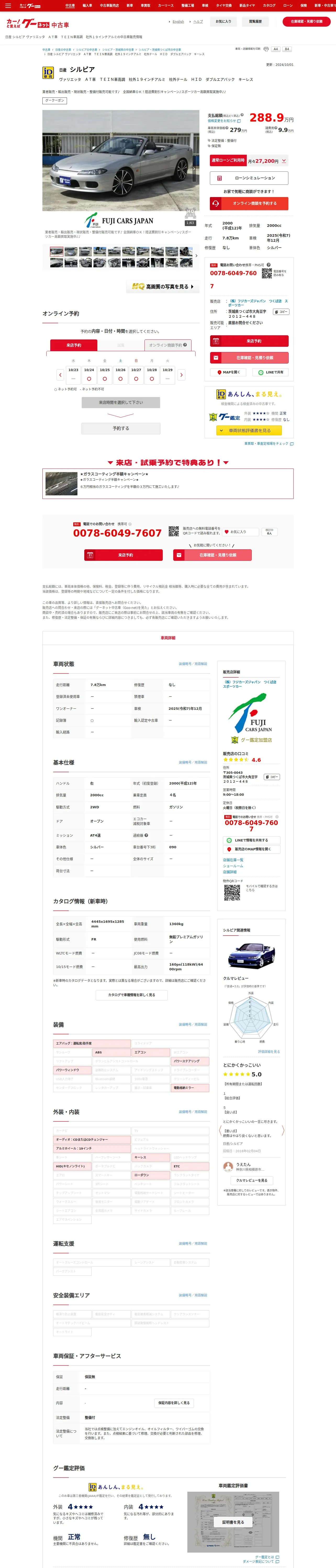Open 装備略号/用語解説 link in the 車両状態 section
336x1568 pixels.
[193, 664]
